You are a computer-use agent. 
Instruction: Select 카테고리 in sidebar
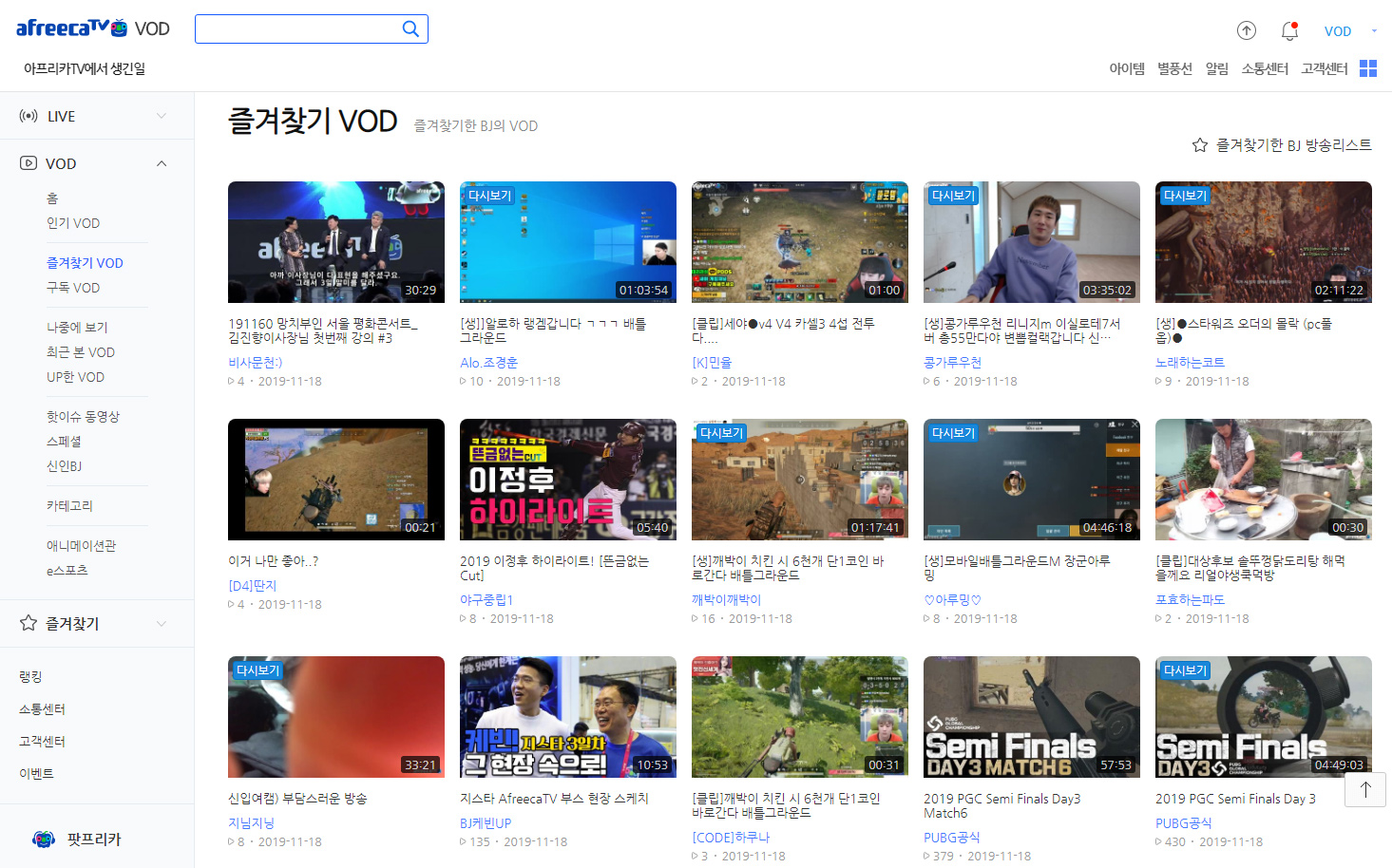pos(69,506)
